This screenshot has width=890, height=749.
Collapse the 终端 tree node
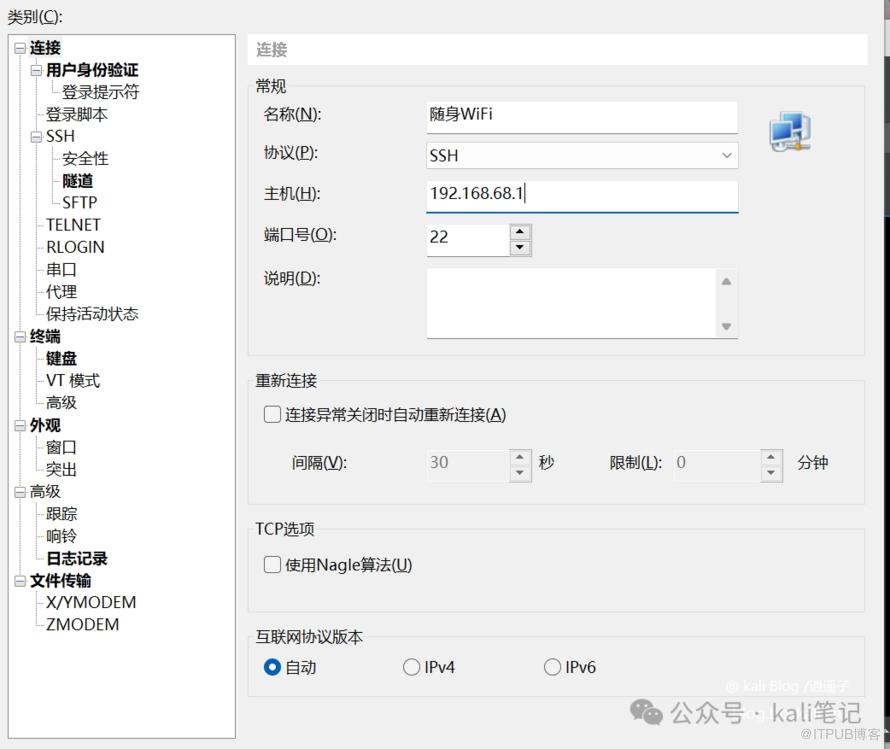tap(20, 337)
